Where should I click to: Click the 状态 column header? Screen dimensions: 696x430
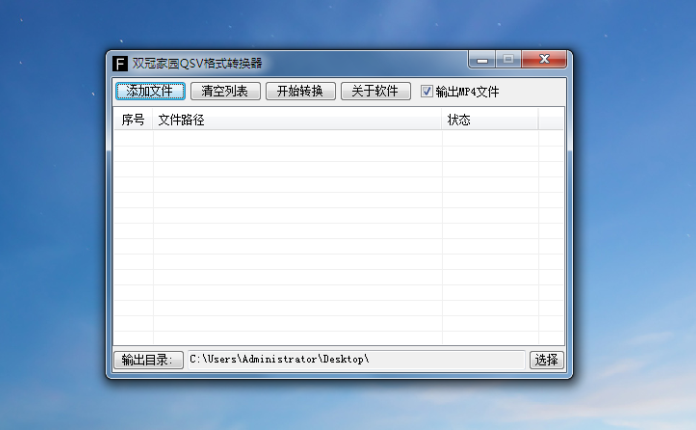click(490, 119)
